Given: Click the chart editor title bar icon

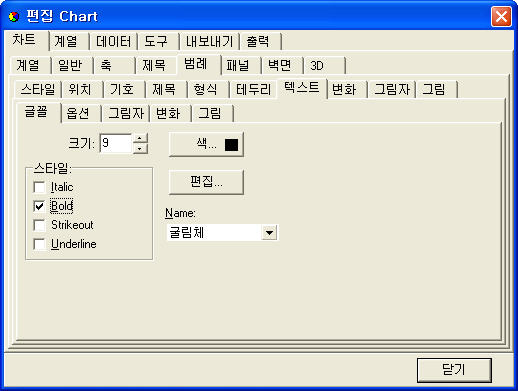Looking at the screenshot, I should point(14,16).
